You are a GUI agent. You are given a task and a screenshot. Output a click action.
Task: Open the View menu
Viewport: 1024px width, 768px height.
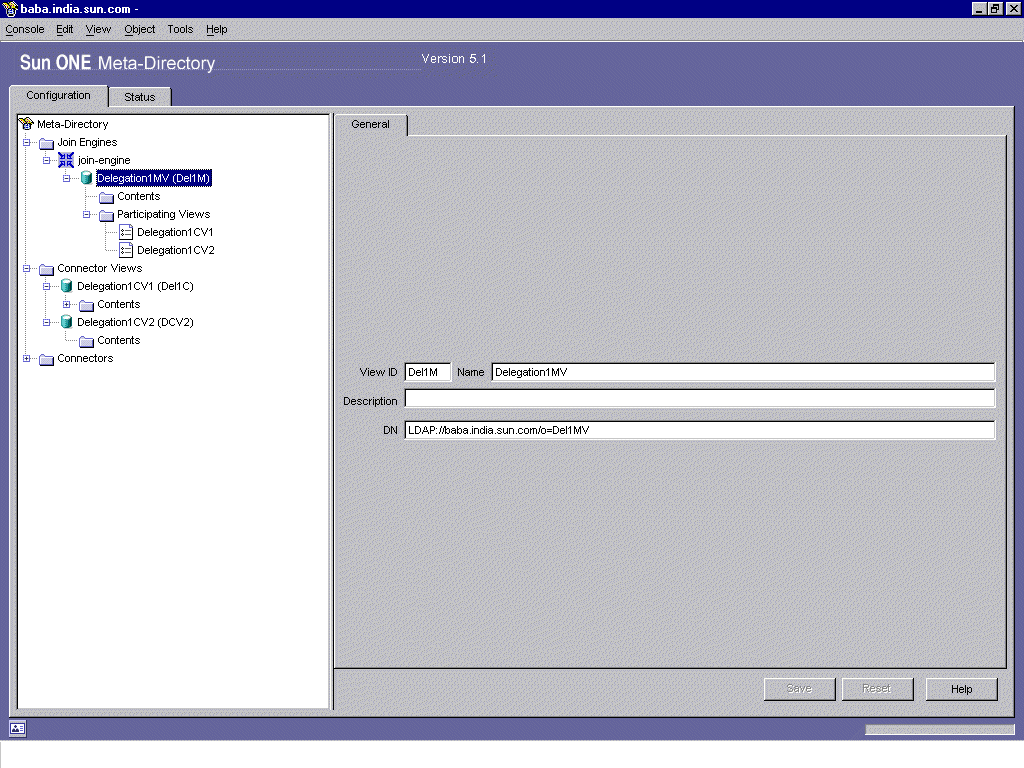coord(98,29)
